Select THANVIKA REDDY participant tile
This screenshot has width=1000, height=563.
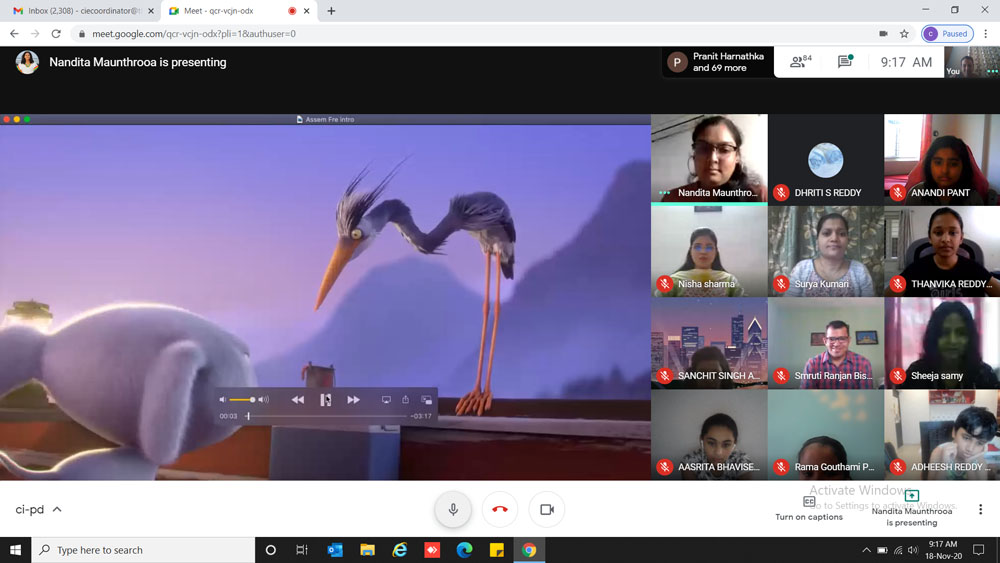point(942,251)
